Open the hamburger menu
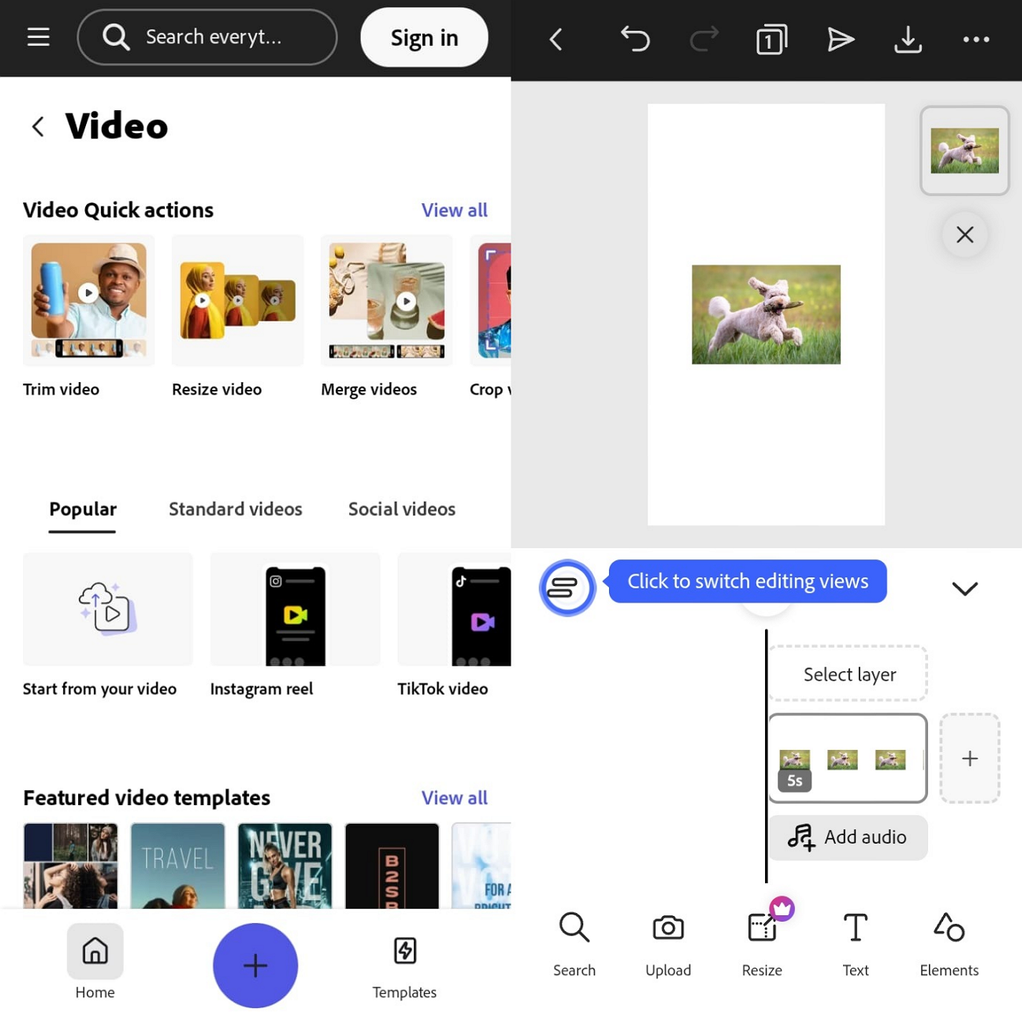Viewport: 1022px width, 1024px height. tap(39, 37)
